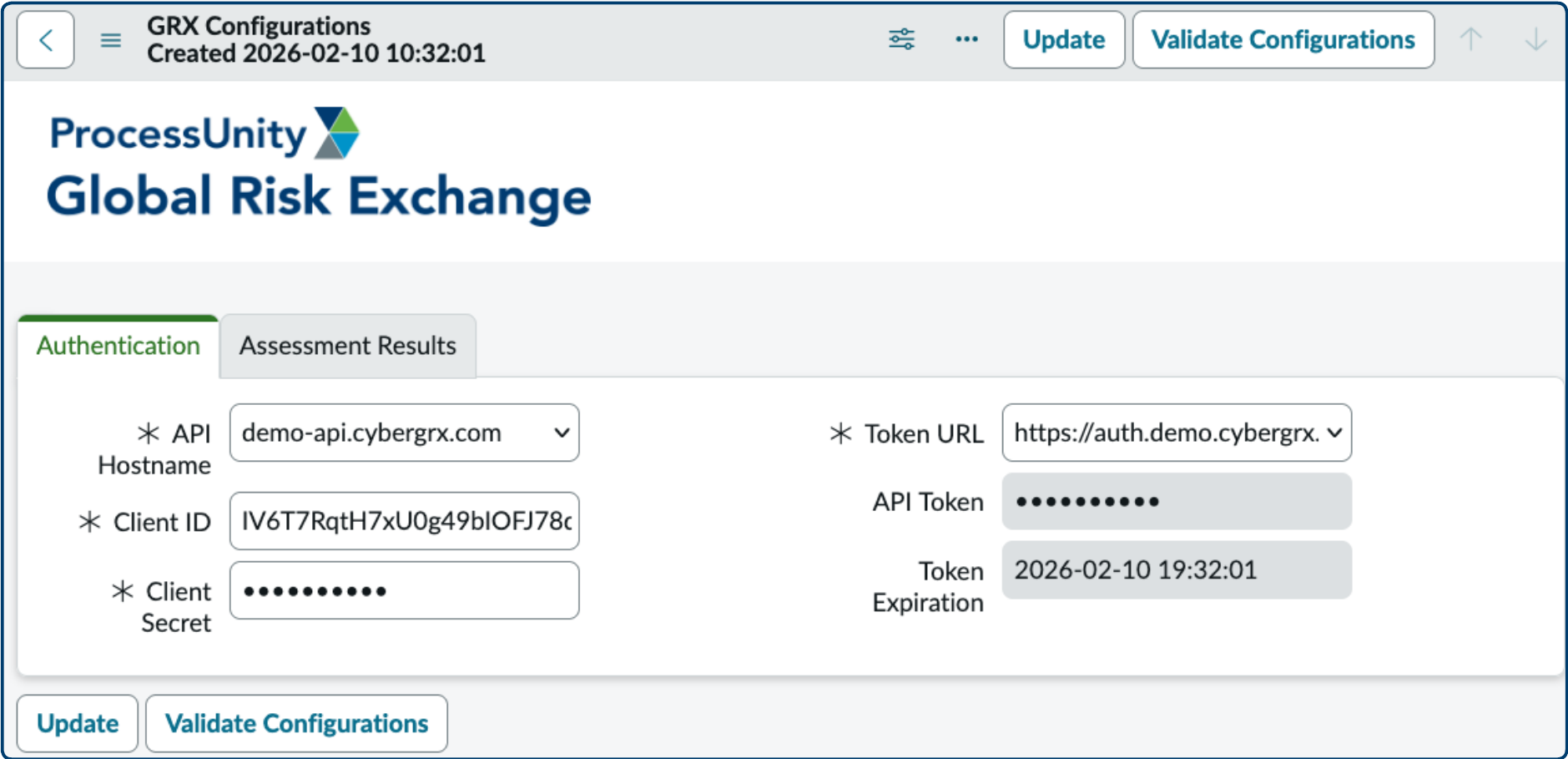Click the API Hostname label

click(154, 449)
